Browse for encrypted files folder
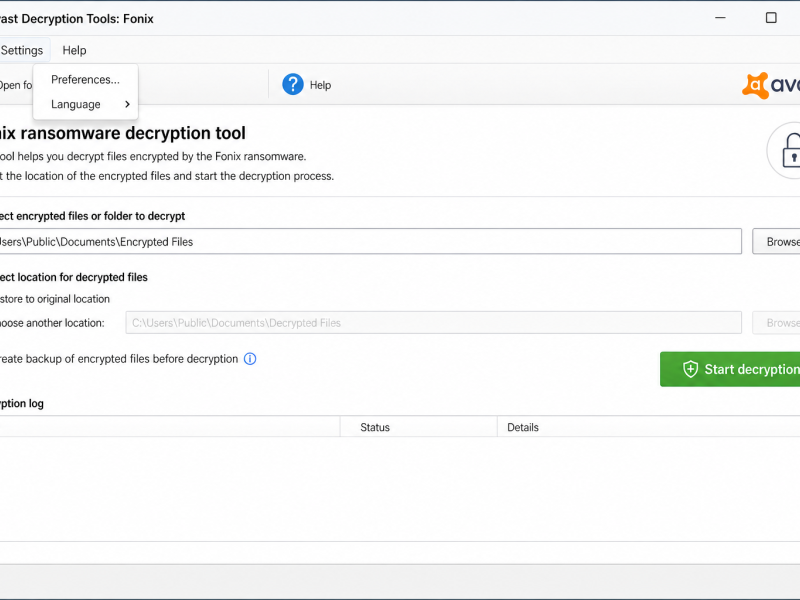This screenshot has height=600, width=800. pyautogui.click(x=777, y=241)
